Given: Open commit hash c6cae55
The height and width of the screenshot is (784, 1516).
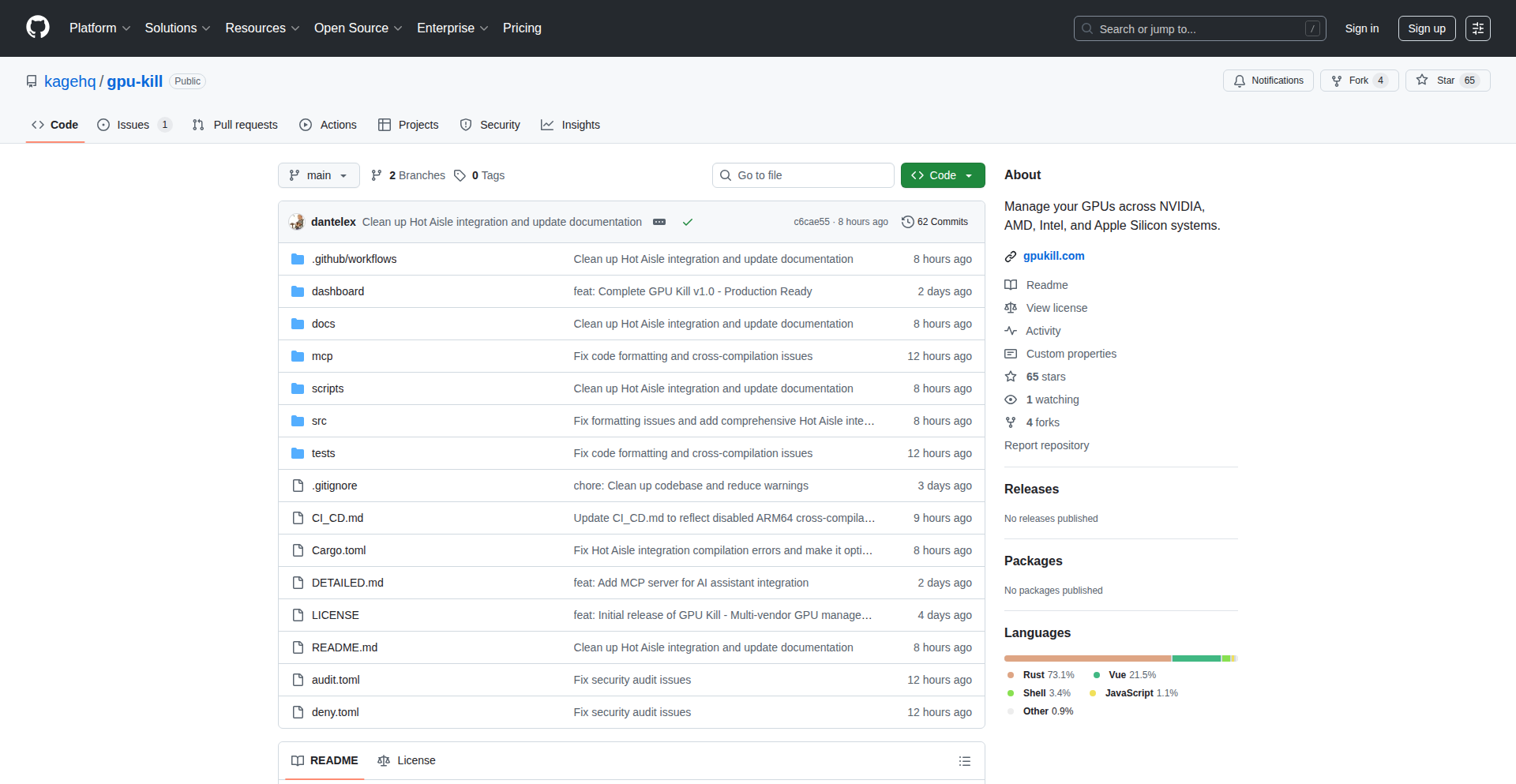Looking at the screenshot, I should coord(812,222).
